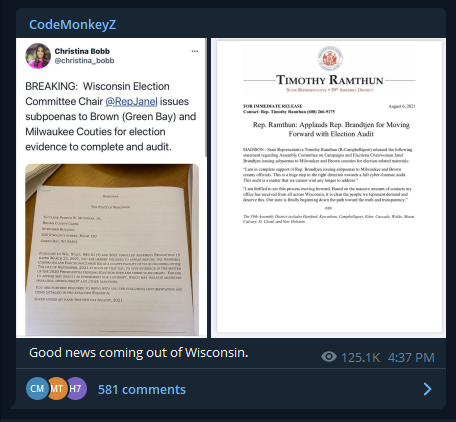Open the subpoena photo in the tweet
456x422 pixels.
pos(112,250)
